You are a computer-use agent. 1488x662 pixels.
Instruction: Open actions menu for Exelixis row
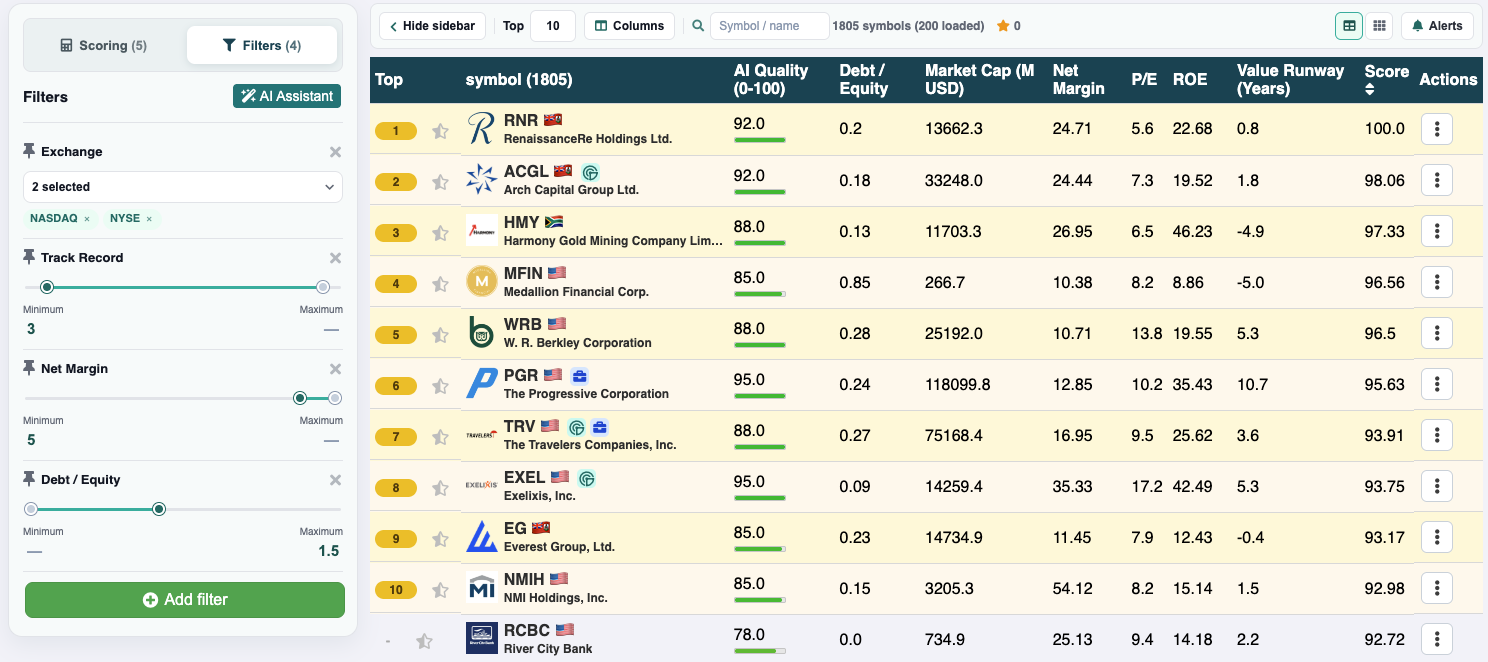pyautogui.click(x=1436, y=486)
